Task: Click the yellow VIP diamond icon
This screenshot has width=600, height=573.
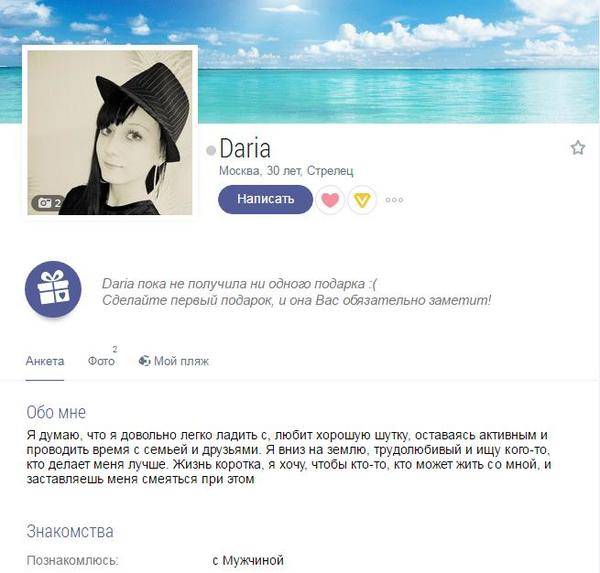Action: [x=362, y=199]
